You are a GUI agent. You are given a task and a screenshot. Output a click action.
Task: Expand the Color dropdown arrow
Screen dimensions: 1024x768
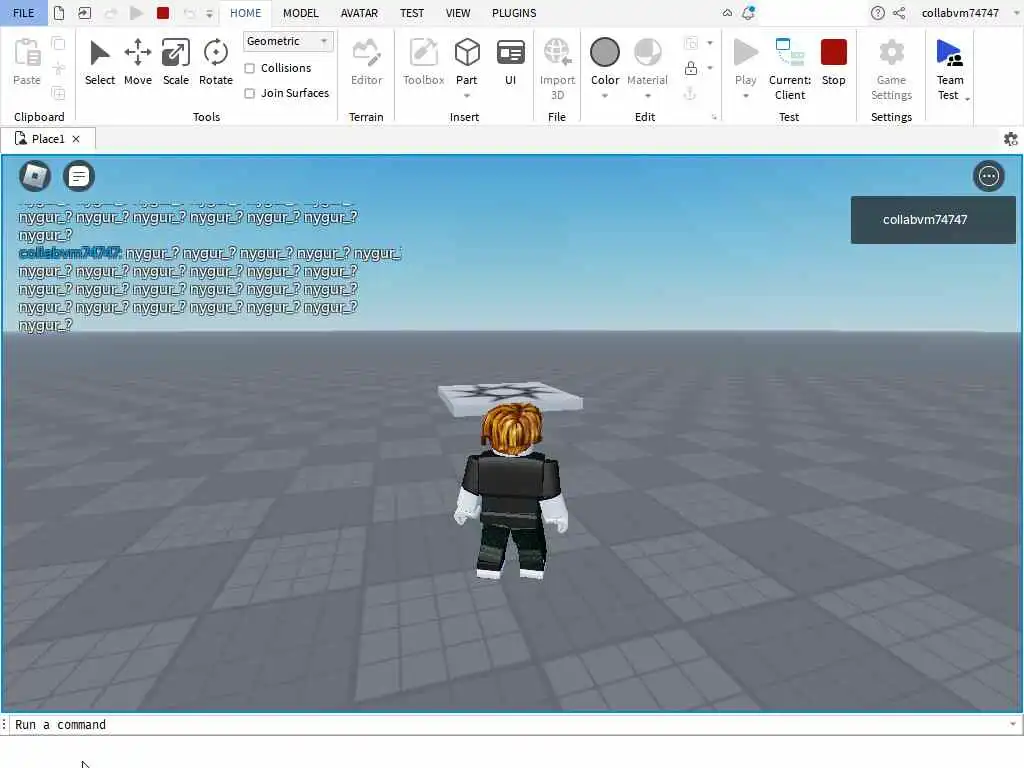605,96
